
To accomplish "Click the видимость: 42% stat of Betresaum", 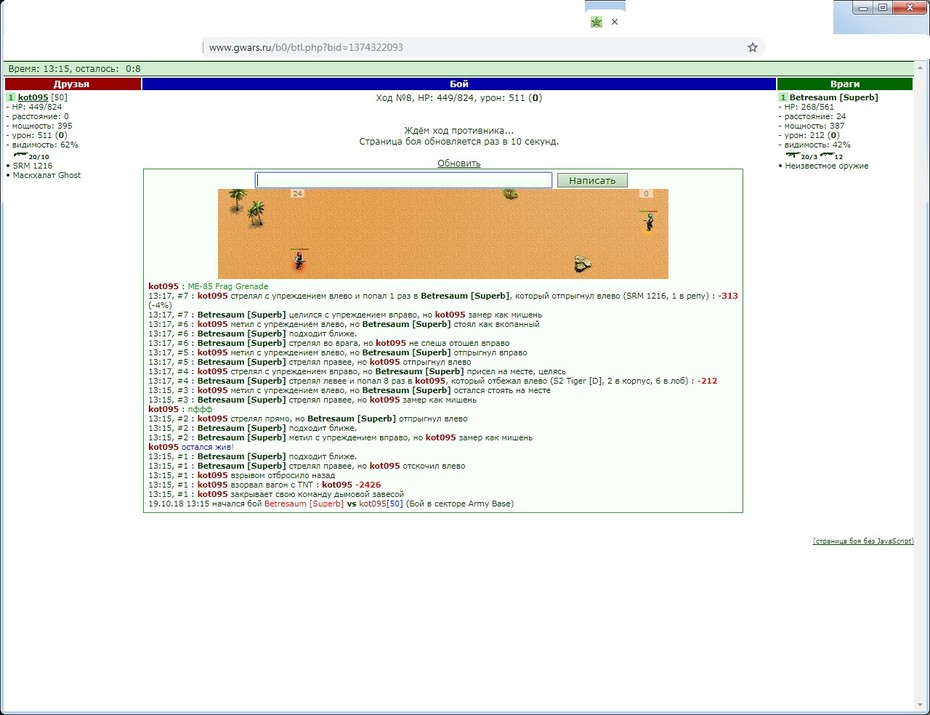I will tap(817, 145).
